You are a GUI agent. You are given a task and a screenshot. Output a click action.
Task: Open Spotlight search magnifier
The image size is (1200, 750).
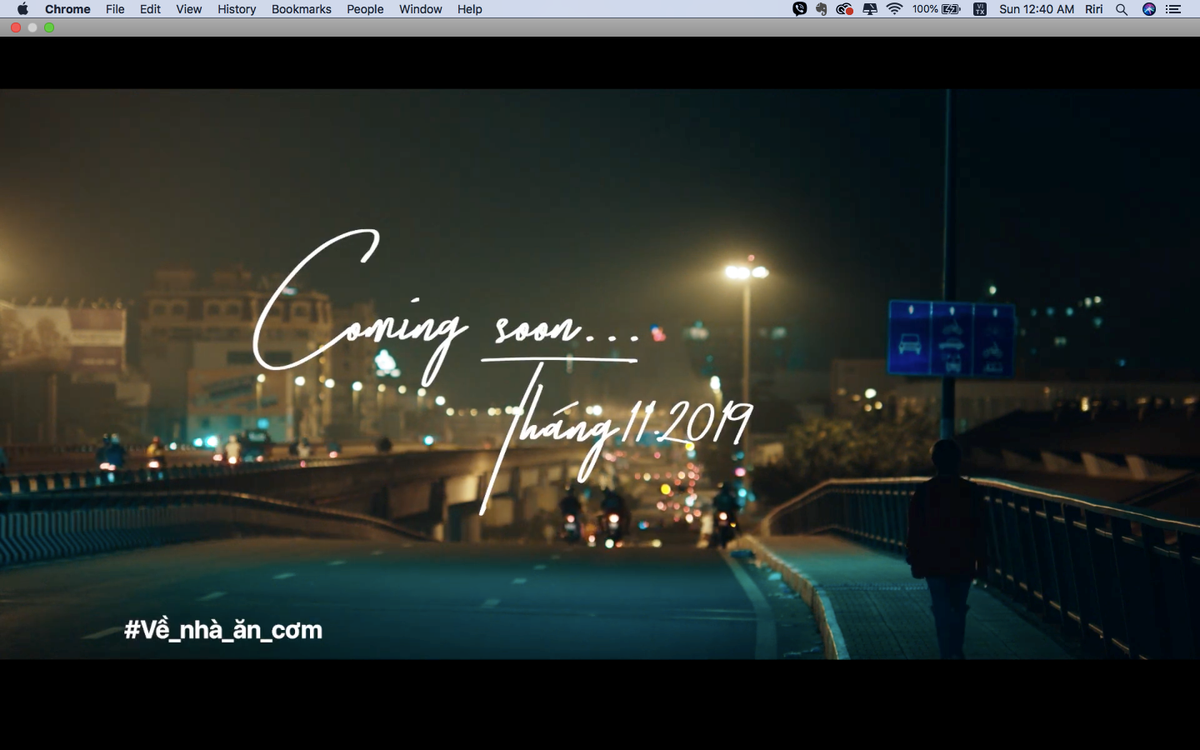pyautogui.click(x=1121, y=9)
